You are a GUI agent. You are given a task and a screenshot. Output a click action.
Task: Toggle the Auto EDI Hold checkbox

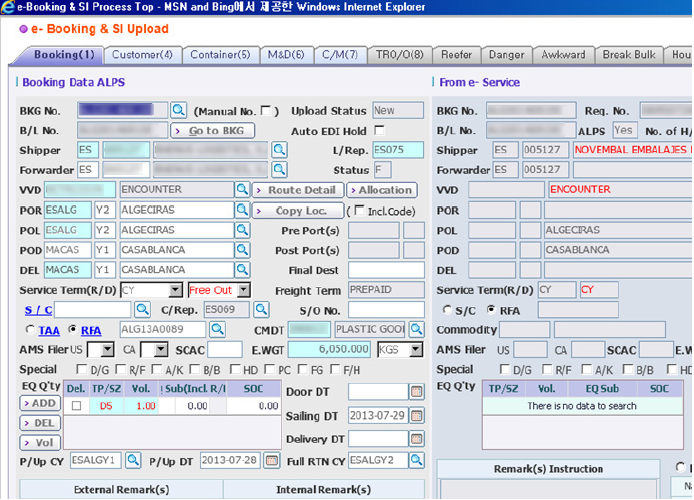[379, 130]
